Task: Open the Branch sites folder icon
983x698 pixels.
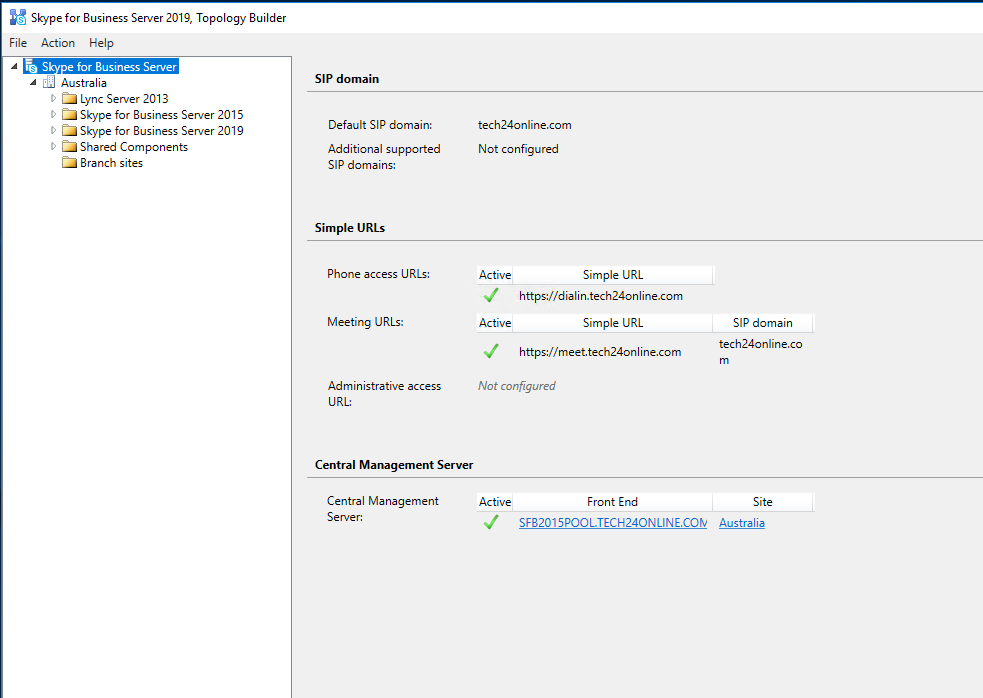Action: [x=69, y=162]
